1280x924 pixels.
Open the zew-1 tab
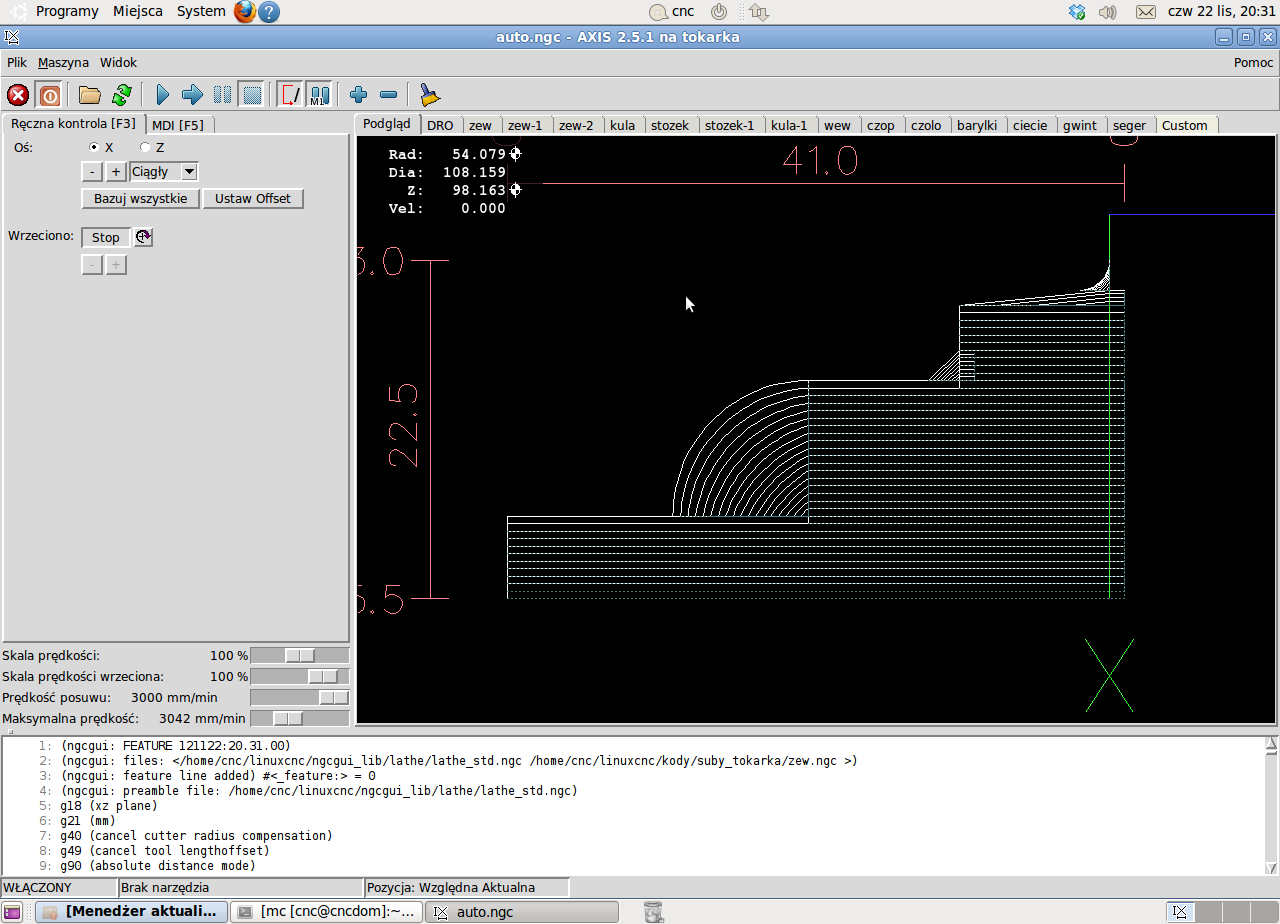[525, 125]
